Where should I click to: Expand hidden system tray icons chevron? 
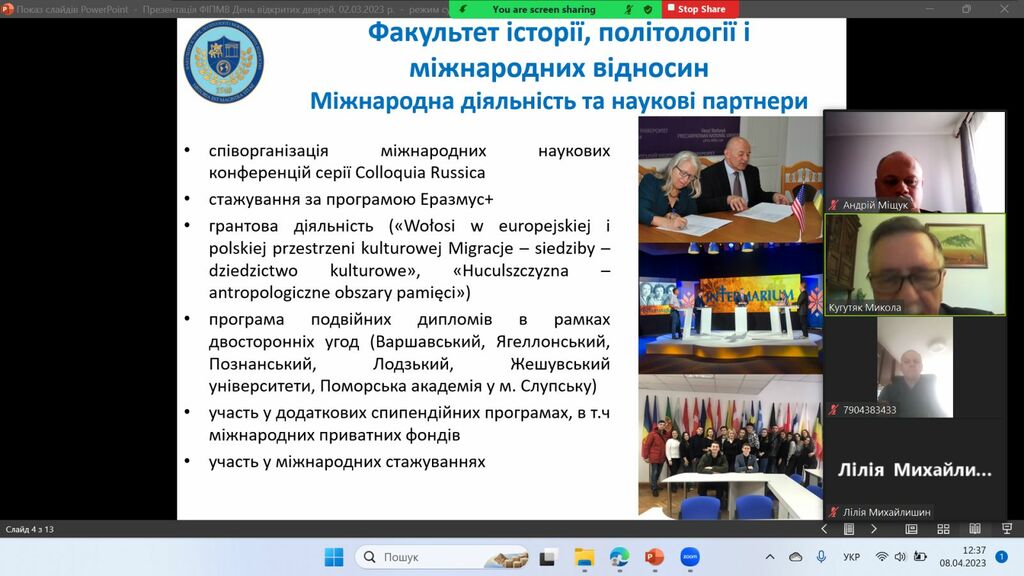[769, 557]
